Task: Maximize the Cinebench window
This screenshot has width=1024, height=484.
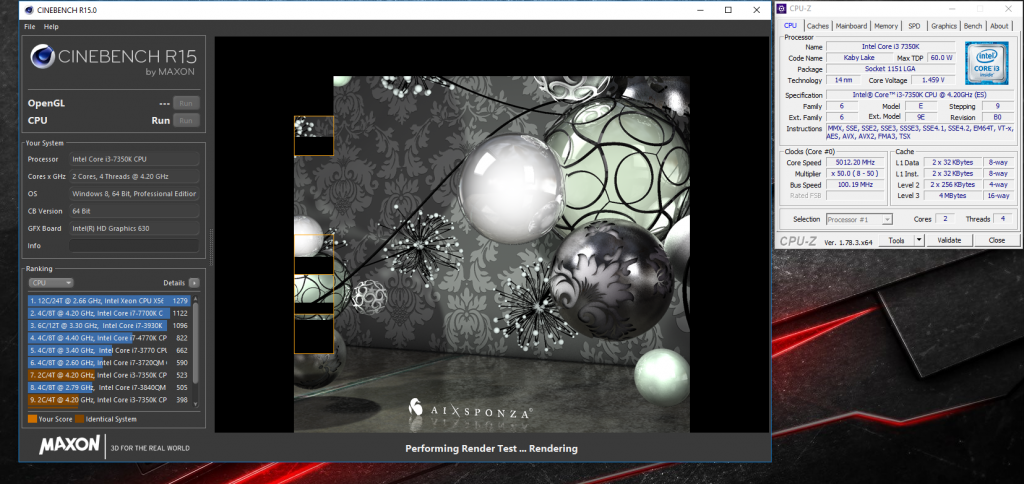Action: coord(728,10)
